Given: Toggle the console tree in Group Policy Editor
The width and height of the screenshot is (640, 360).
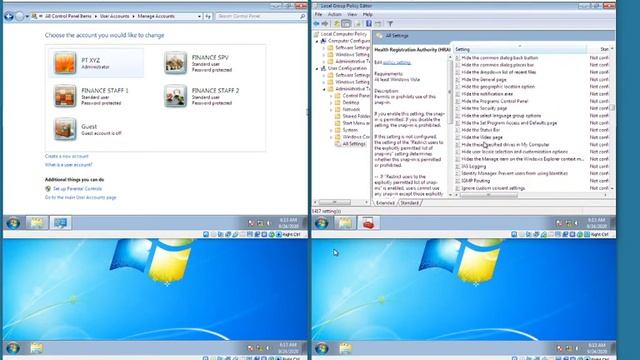Looking at the screenshot, I should (346, 24).
